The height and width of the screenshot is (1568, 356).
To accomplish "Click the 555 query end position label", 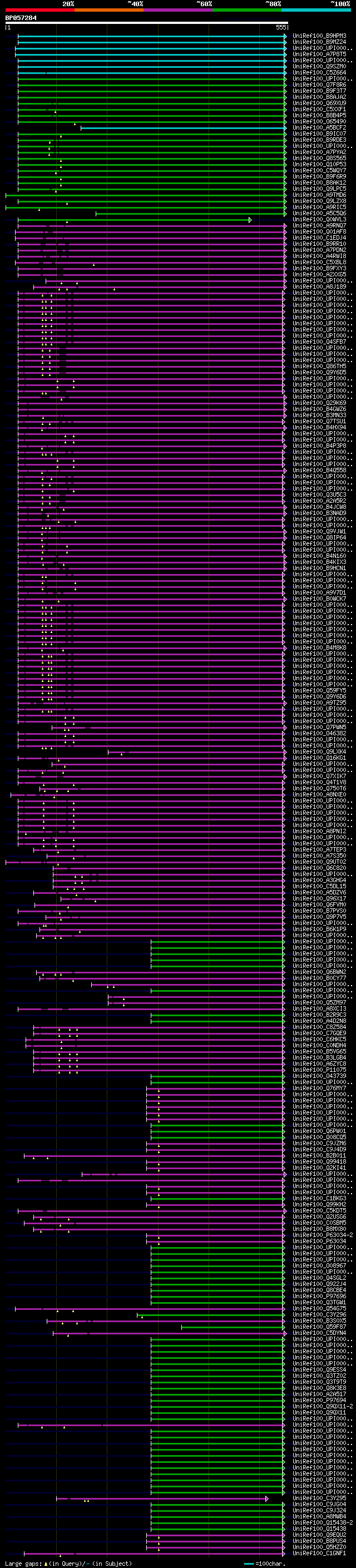I will pos(280,27).
